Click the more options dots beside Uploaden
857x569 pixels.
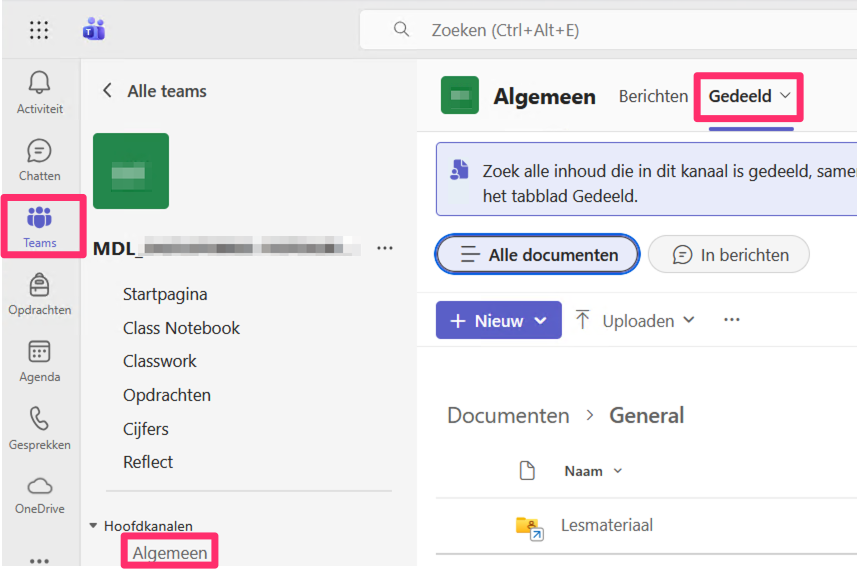(x=731, y=320)
